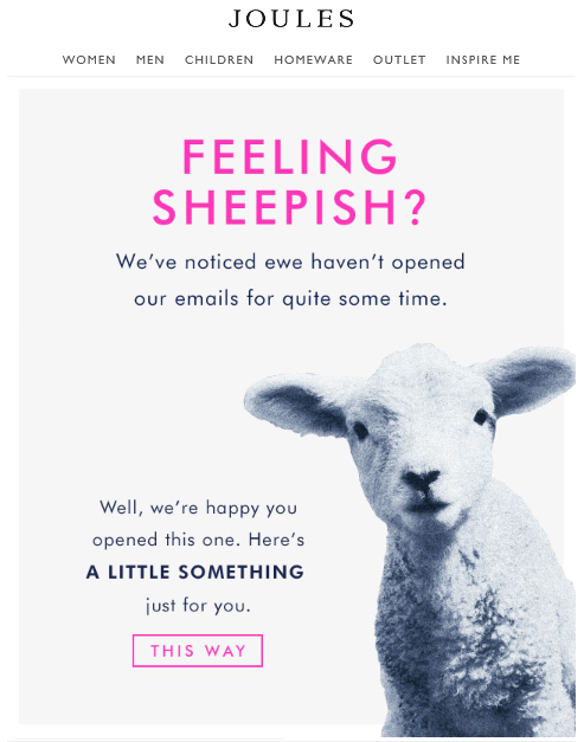Click the pink THIS WAY button
584x742 pixels.
click(197, 651)
